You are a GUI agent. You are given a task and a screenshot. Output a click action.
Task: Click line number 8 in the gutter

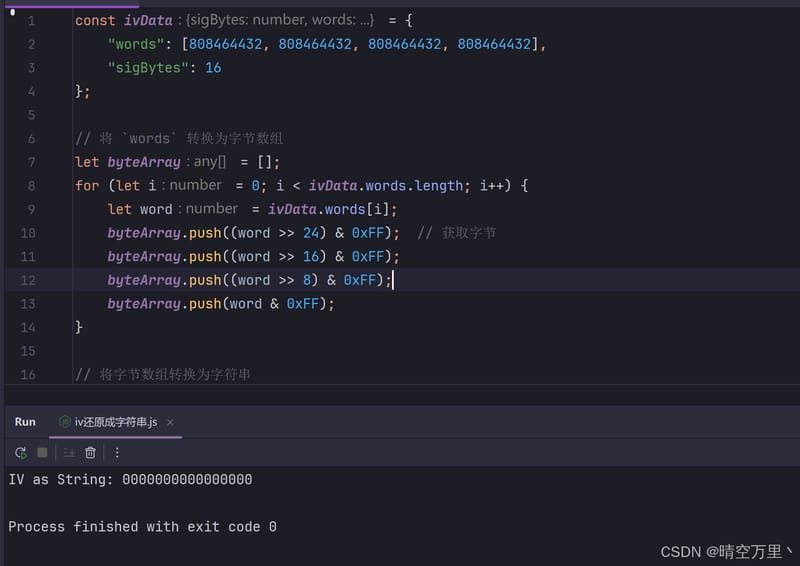31,186
